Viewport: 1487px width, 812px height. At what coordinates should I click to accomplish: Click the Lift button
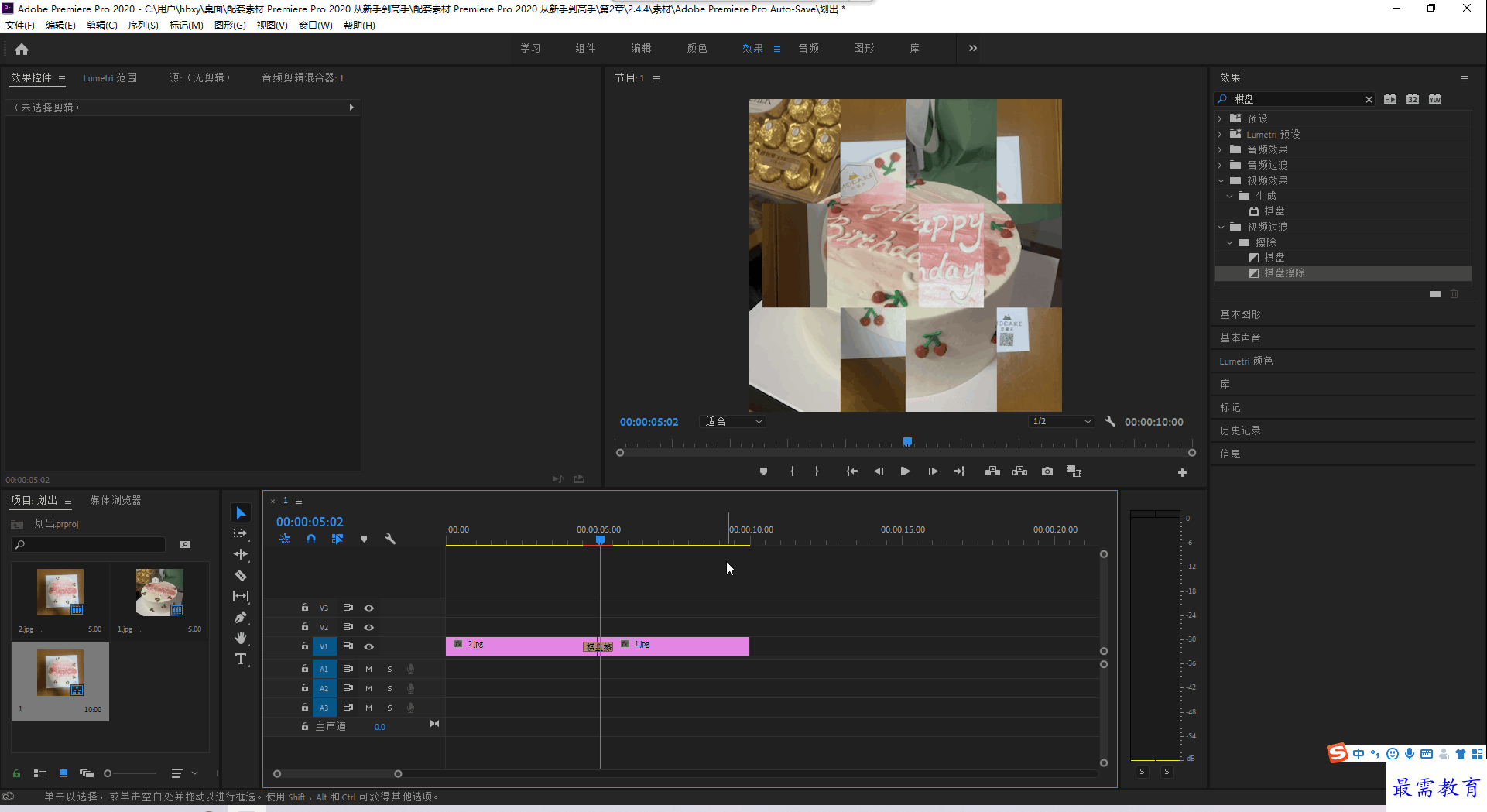[992, 471]
